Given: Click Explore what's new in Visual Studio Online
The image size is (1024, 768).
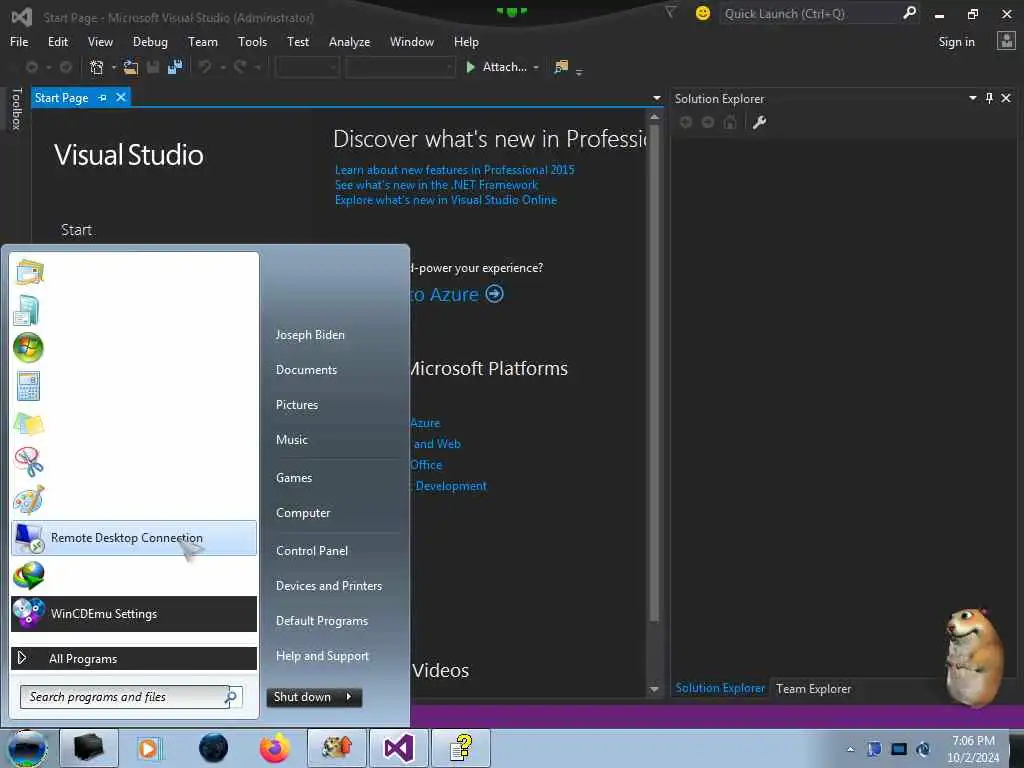Looking at the screenshot, I should (445, 200).
